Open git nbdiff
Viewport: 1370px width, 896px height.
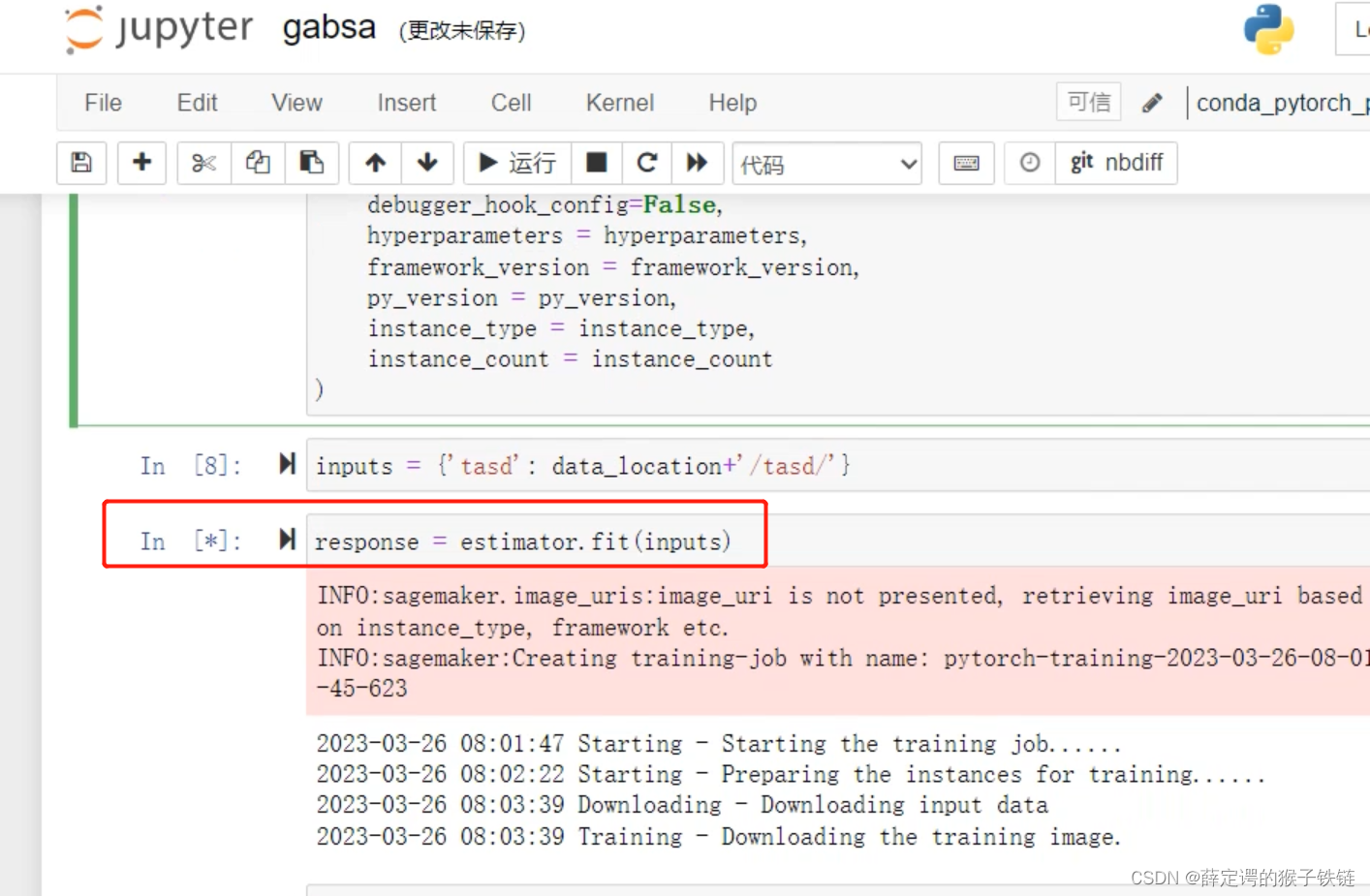pyautogui.click(x=1116, y=163)
